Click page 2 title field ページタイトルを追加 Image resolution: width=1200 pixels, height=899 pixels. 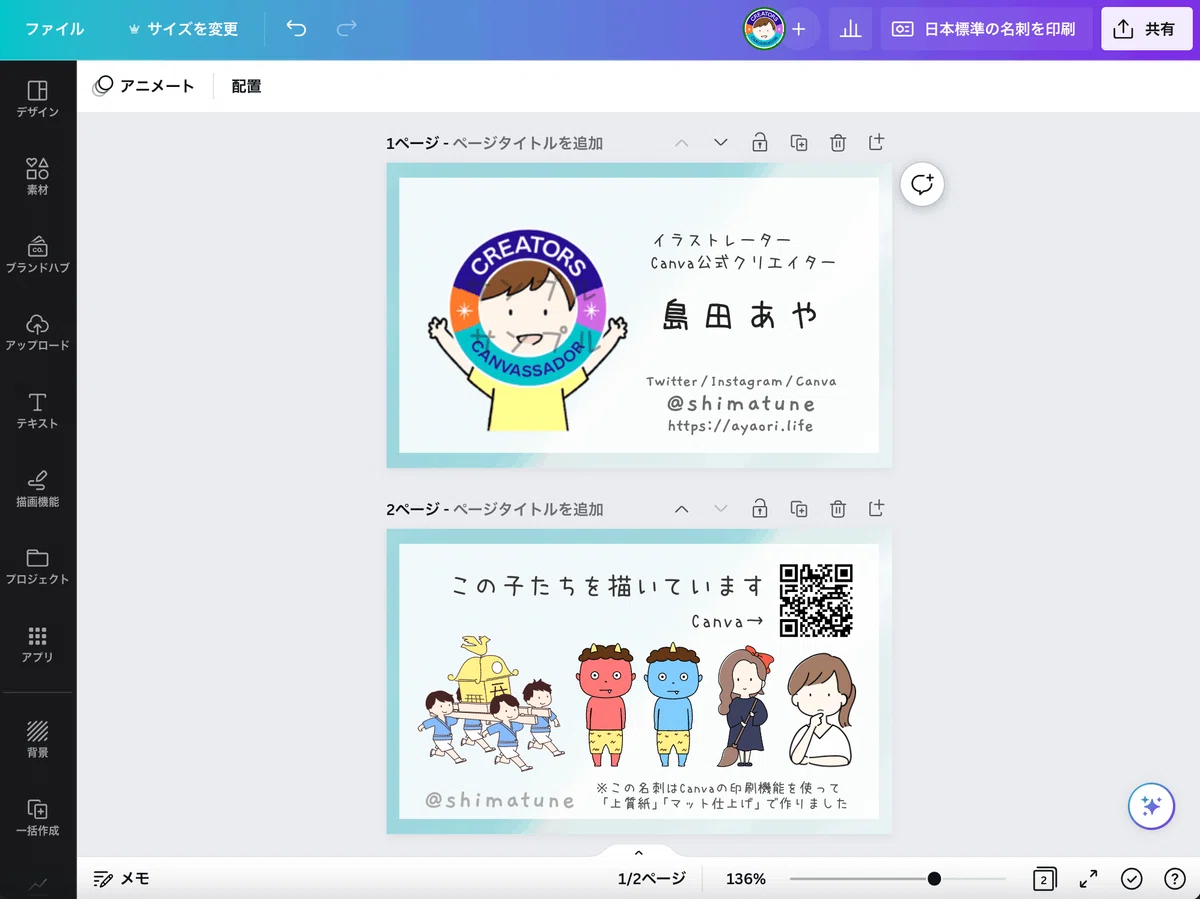click(528, 509)
